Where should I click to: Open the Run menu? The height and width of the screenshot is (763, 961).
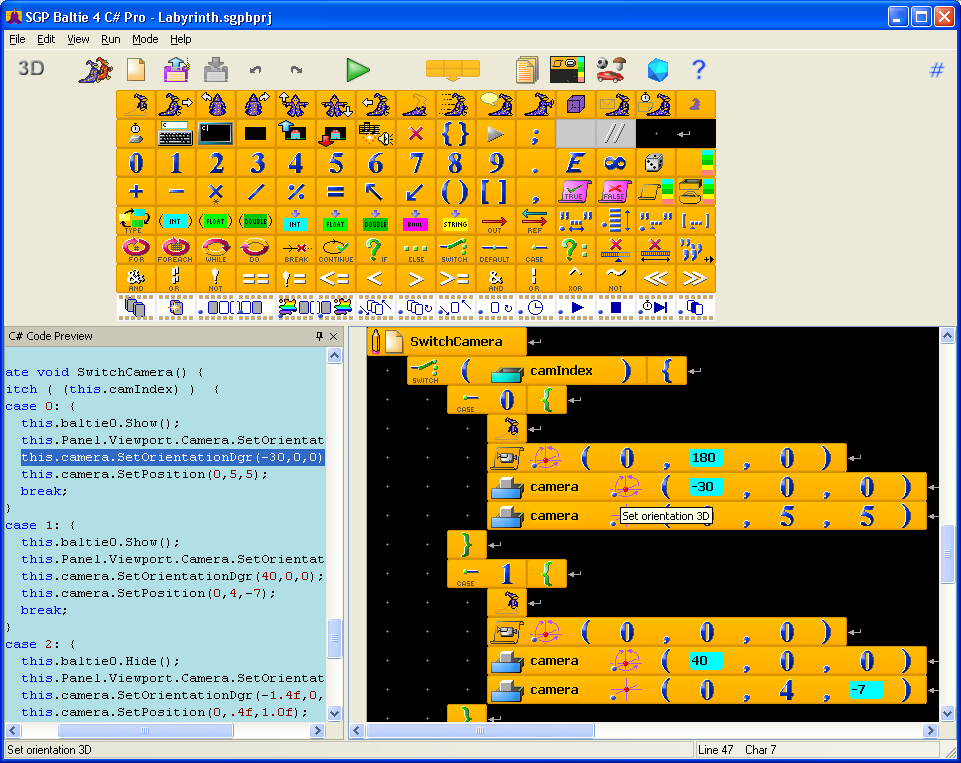click(x=111, y=39)
